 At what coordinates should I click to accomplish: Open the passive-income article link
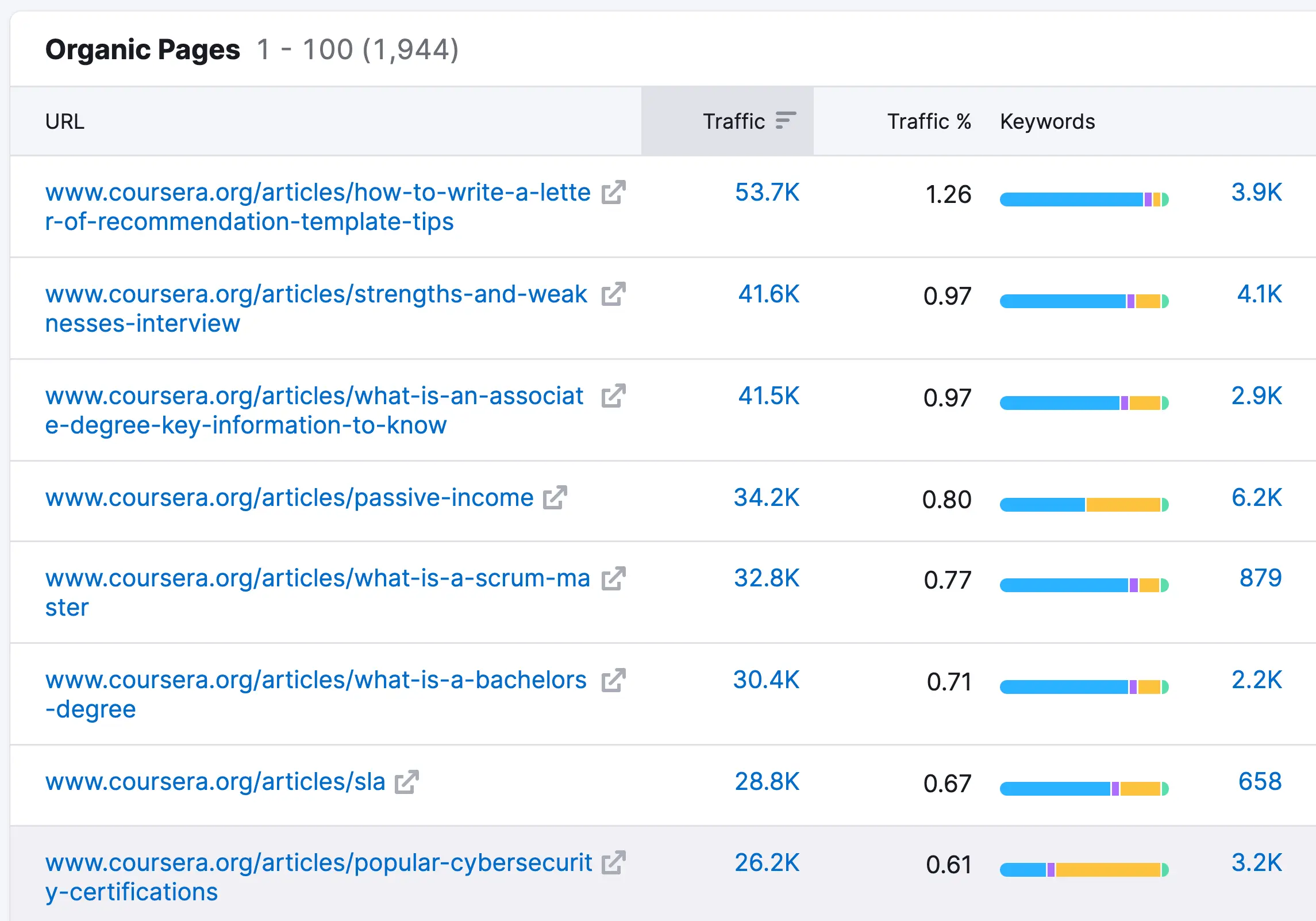pyautogui.click(x=290, y=498)
